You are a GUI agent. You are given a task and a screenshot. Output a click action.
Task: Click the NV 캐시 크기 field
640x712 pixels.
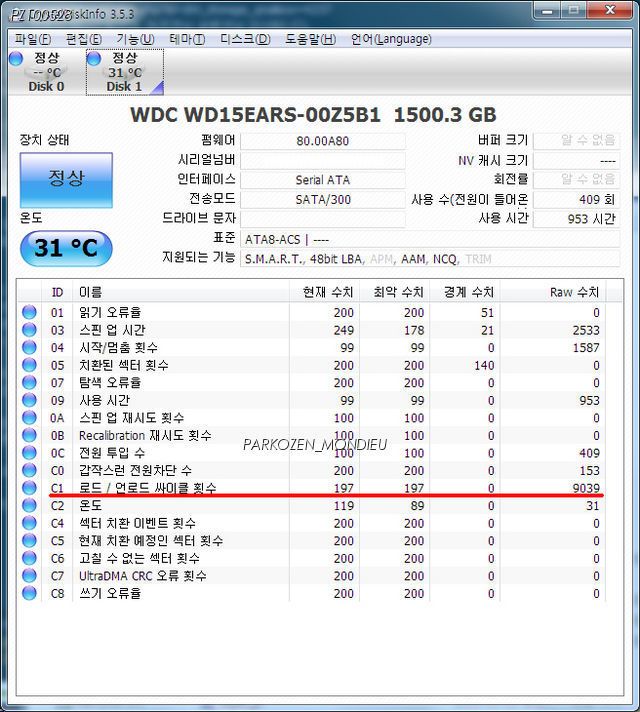pos(576,161)
